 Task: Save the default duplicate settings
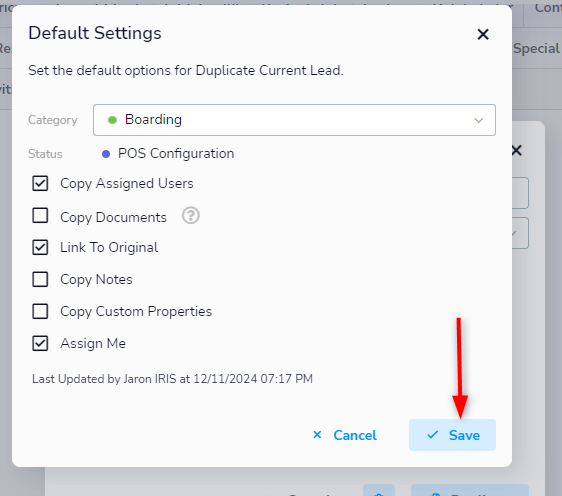click(x=452, y=435)
